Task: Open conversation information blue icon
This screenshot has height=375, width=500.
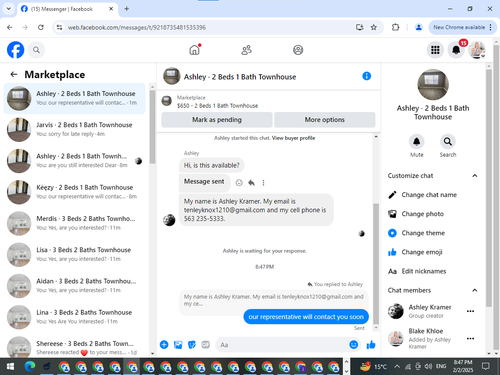Action: (x=367, y=76)
